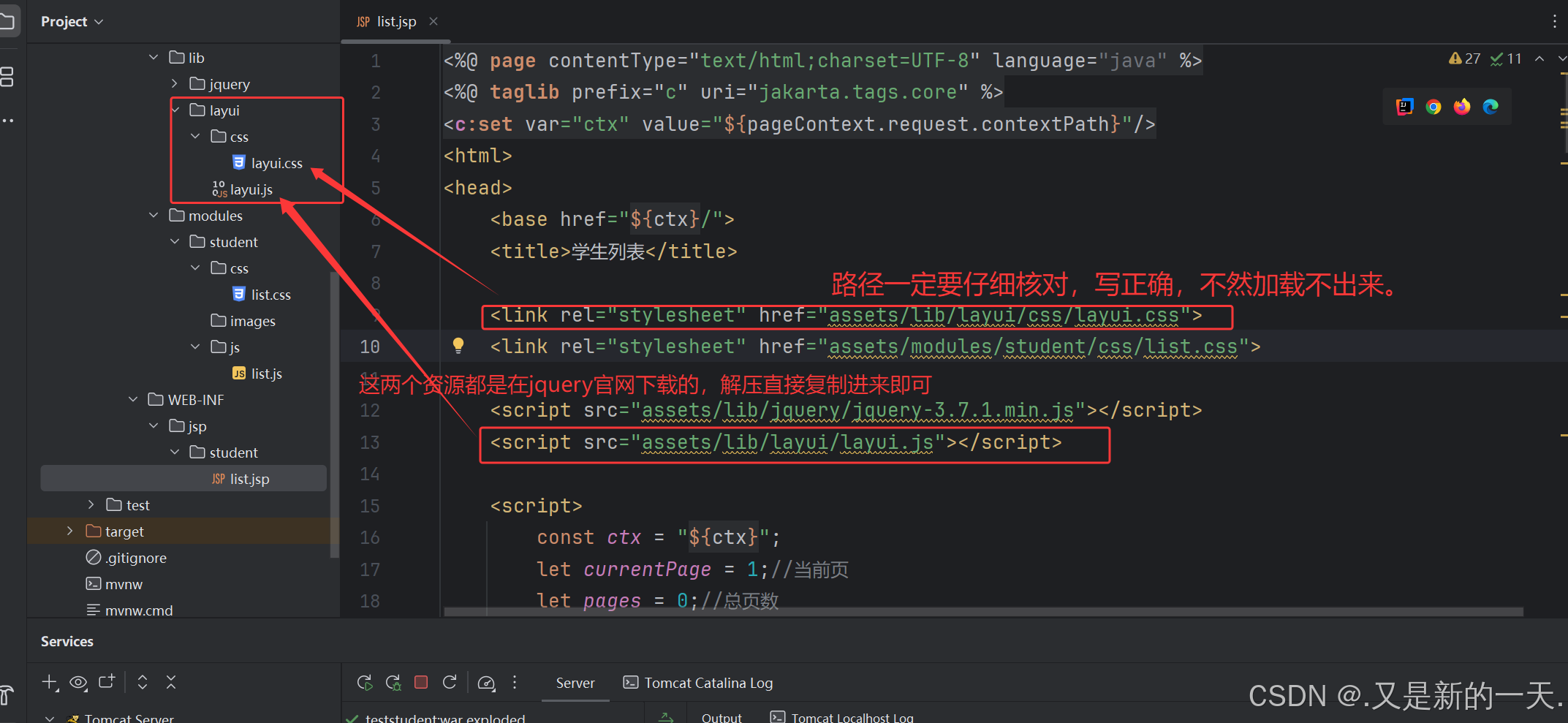Open page preview in Chrome
1568x723 pixels.
1433,107
